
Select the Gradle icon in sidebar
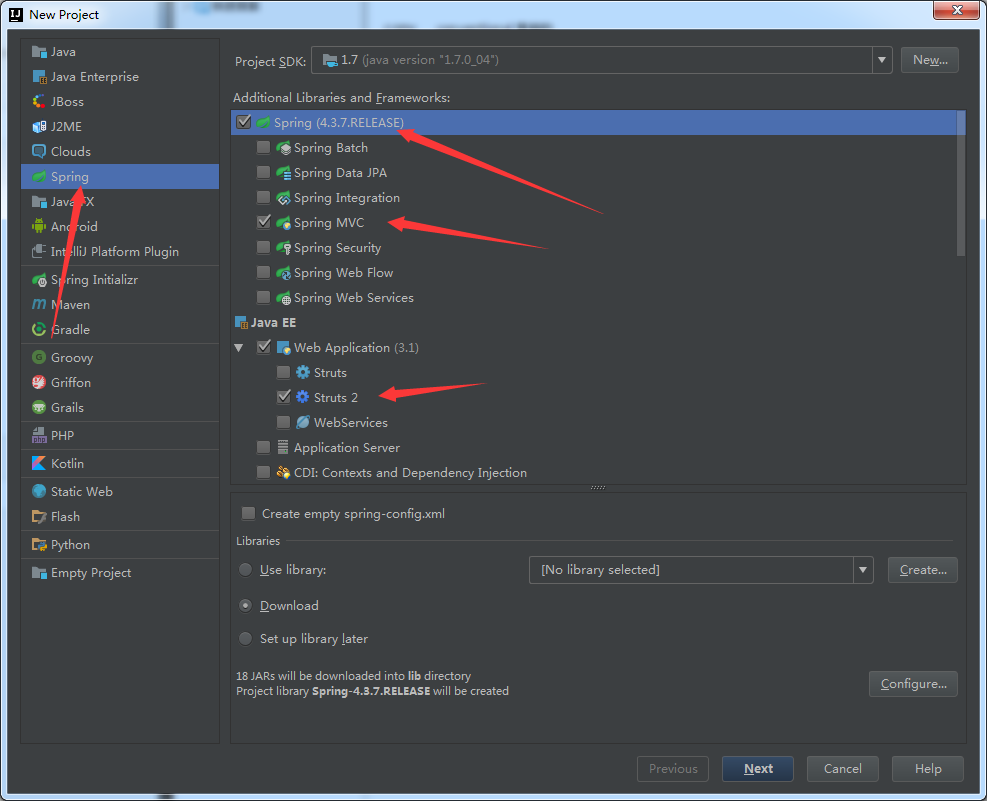tap(39, 329)
